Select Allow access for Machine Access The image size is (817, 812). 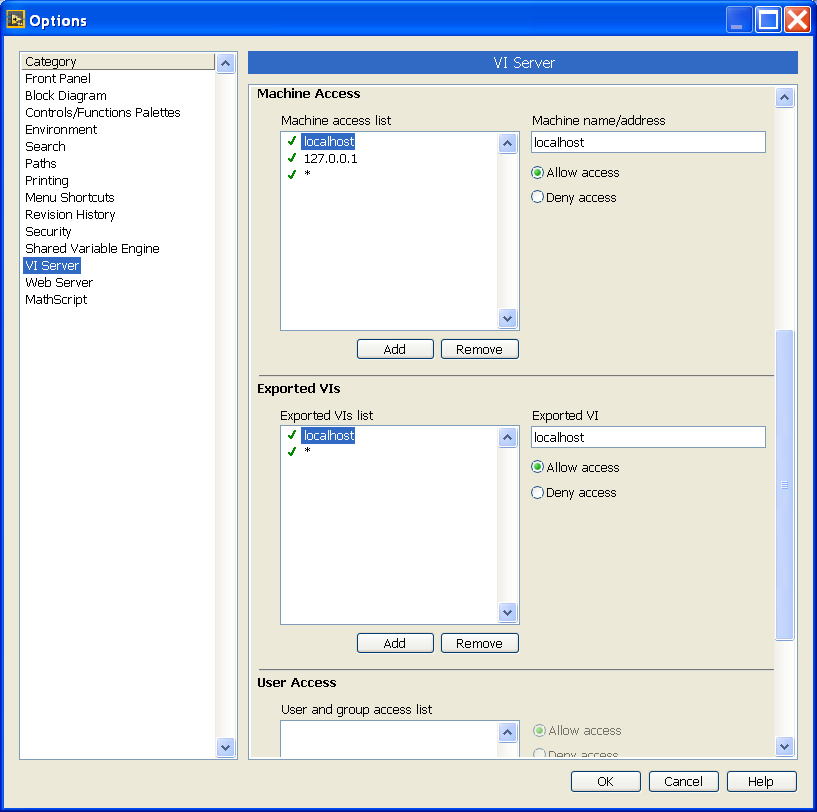point(538,173)
